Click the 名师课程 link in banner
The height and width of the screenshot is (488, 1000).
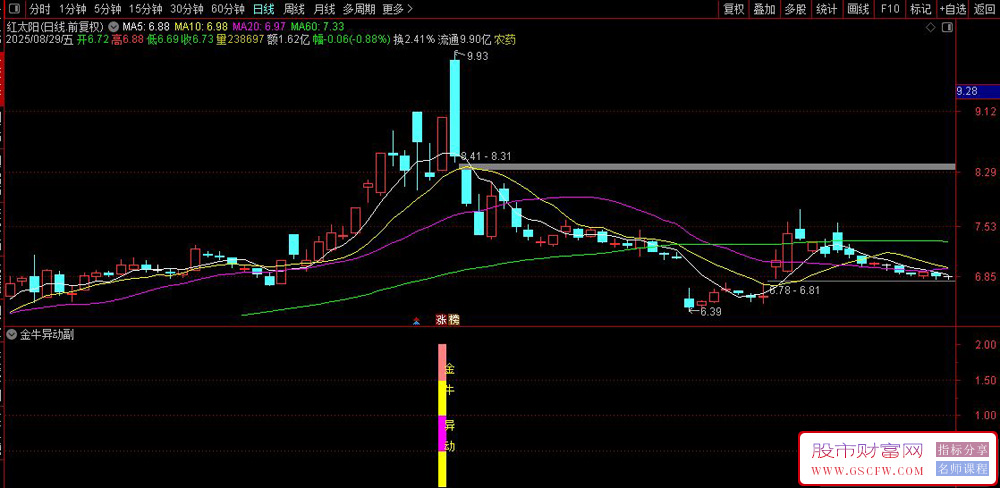962,469
